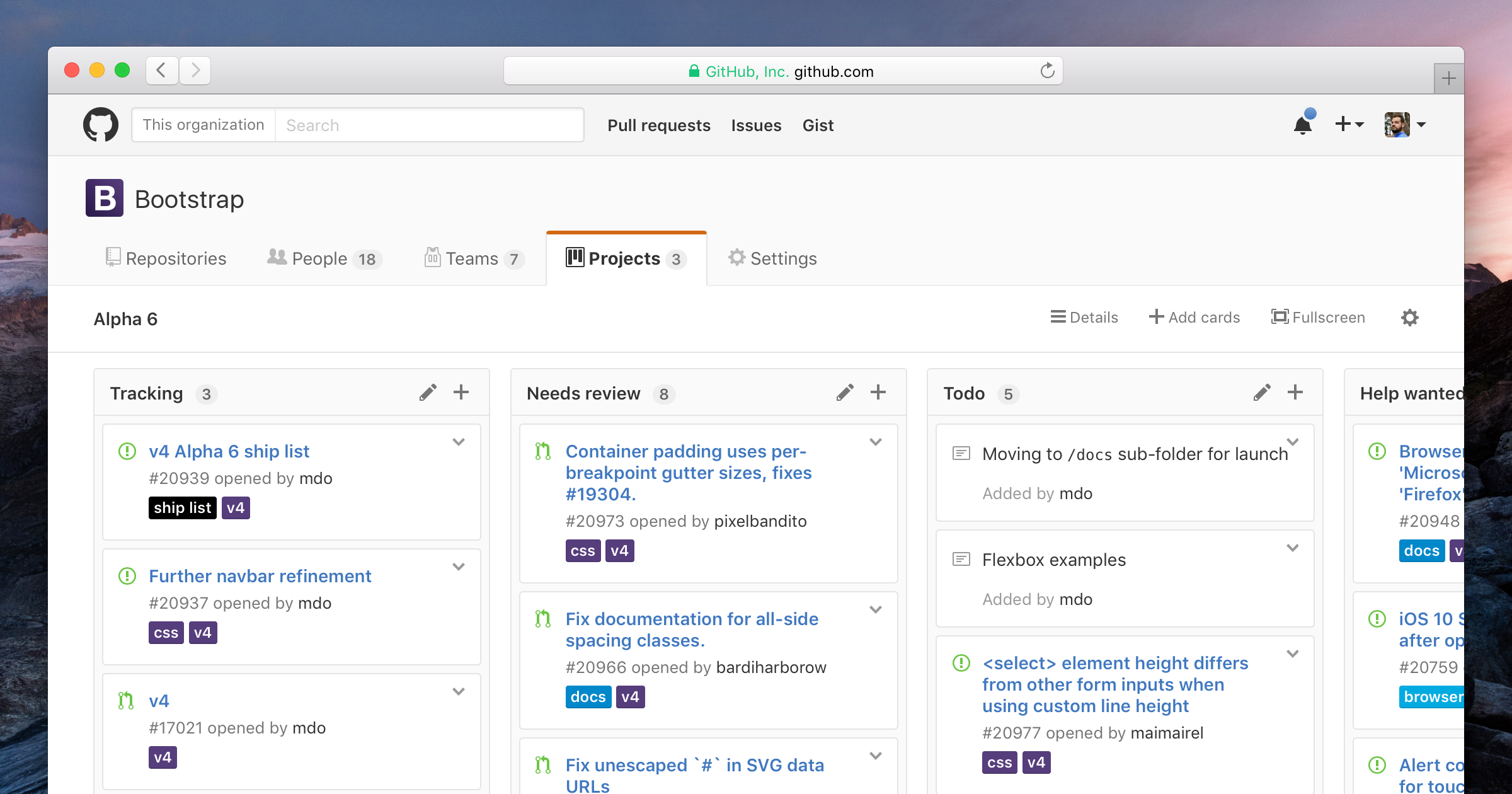Click the pencil icon on the Todo column
This screenshot has width=1512, height=794.
click(x=1261, y=392)
